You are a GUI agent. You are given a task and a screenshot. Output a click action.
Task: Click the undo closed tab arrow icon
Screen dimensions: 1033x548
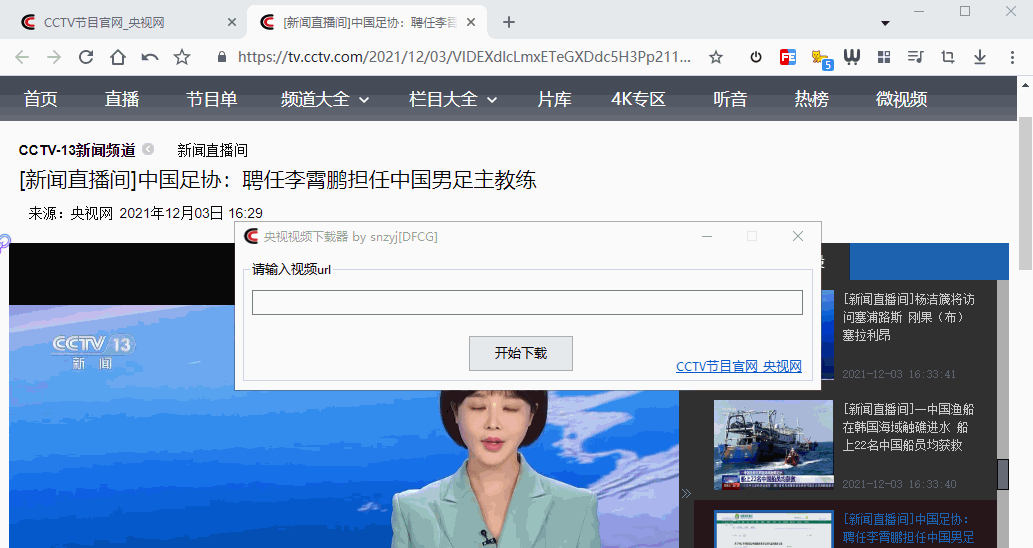point(150,57)
